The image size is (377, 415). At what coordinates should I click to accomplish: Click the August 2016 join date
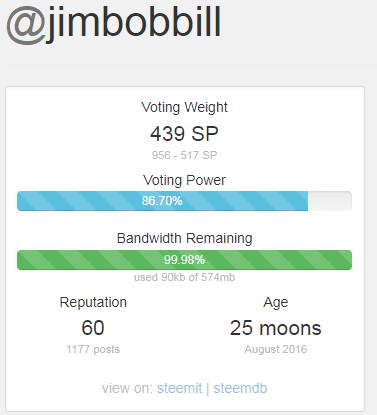point(276,349)
